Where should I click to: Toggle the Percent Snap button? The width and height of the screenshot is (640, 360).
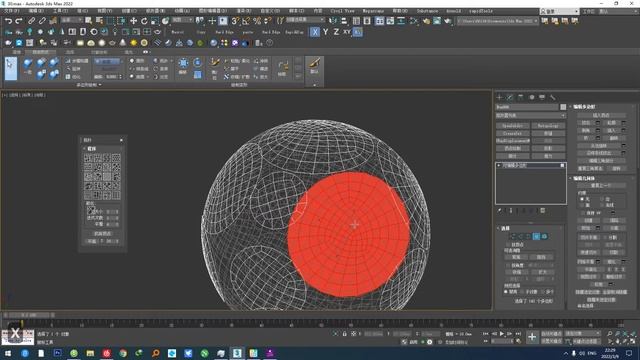(x=257, y=20)
